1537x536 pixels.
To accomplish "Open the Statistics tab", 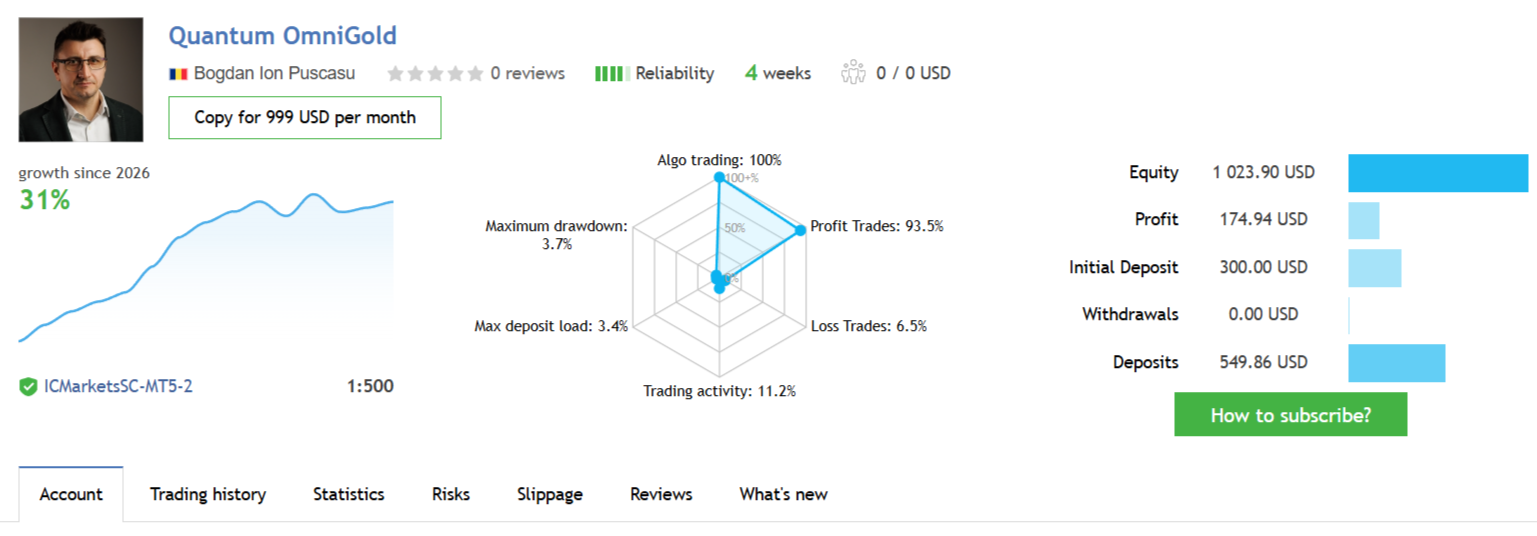I will click(x=348, y=494).
